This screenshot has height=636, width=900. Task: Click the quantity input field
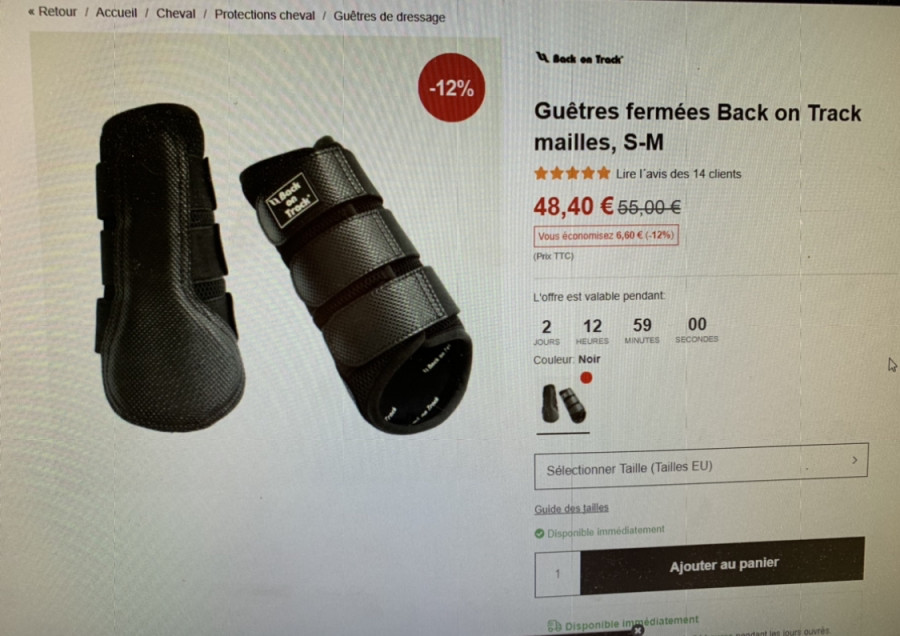tap(557, 573)
